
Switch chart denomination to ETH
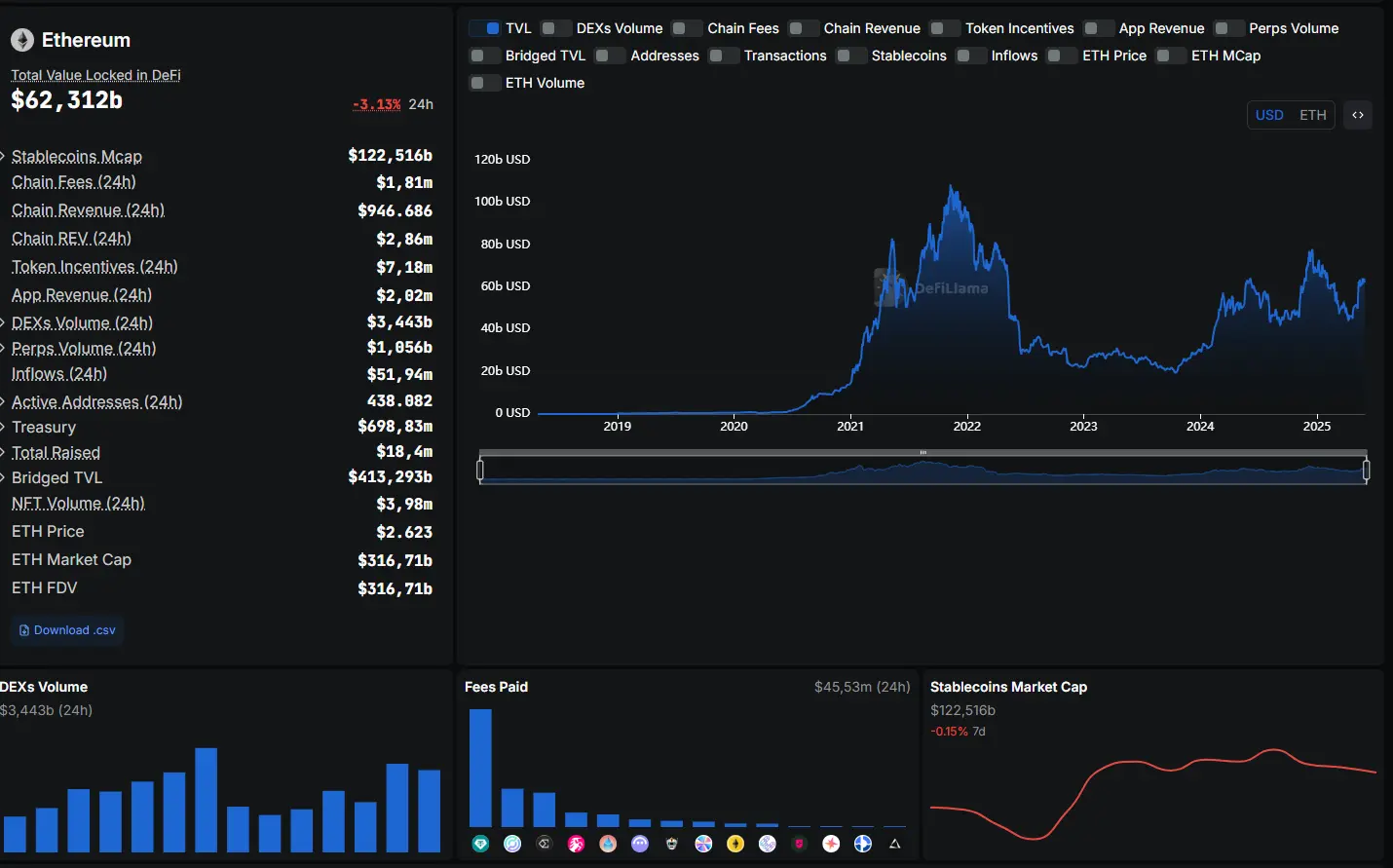point(1313,115)
